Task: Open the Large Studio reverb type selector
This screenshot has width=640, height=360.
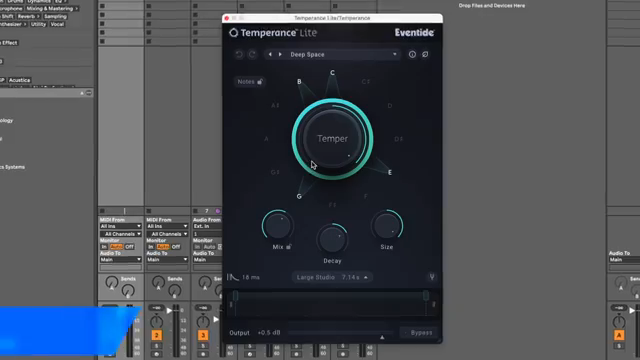Action: tap(331, 277)
